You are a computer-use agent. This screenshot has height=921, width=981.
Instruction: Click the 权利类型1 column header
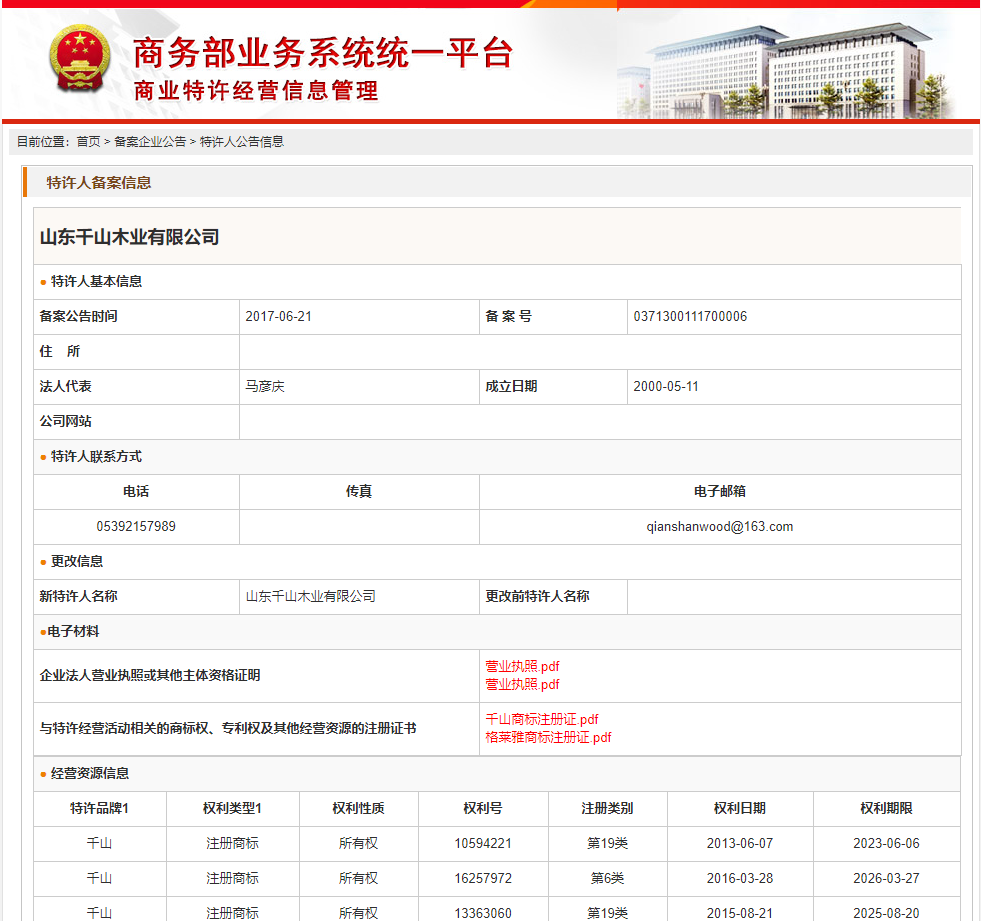click(232, 808)
